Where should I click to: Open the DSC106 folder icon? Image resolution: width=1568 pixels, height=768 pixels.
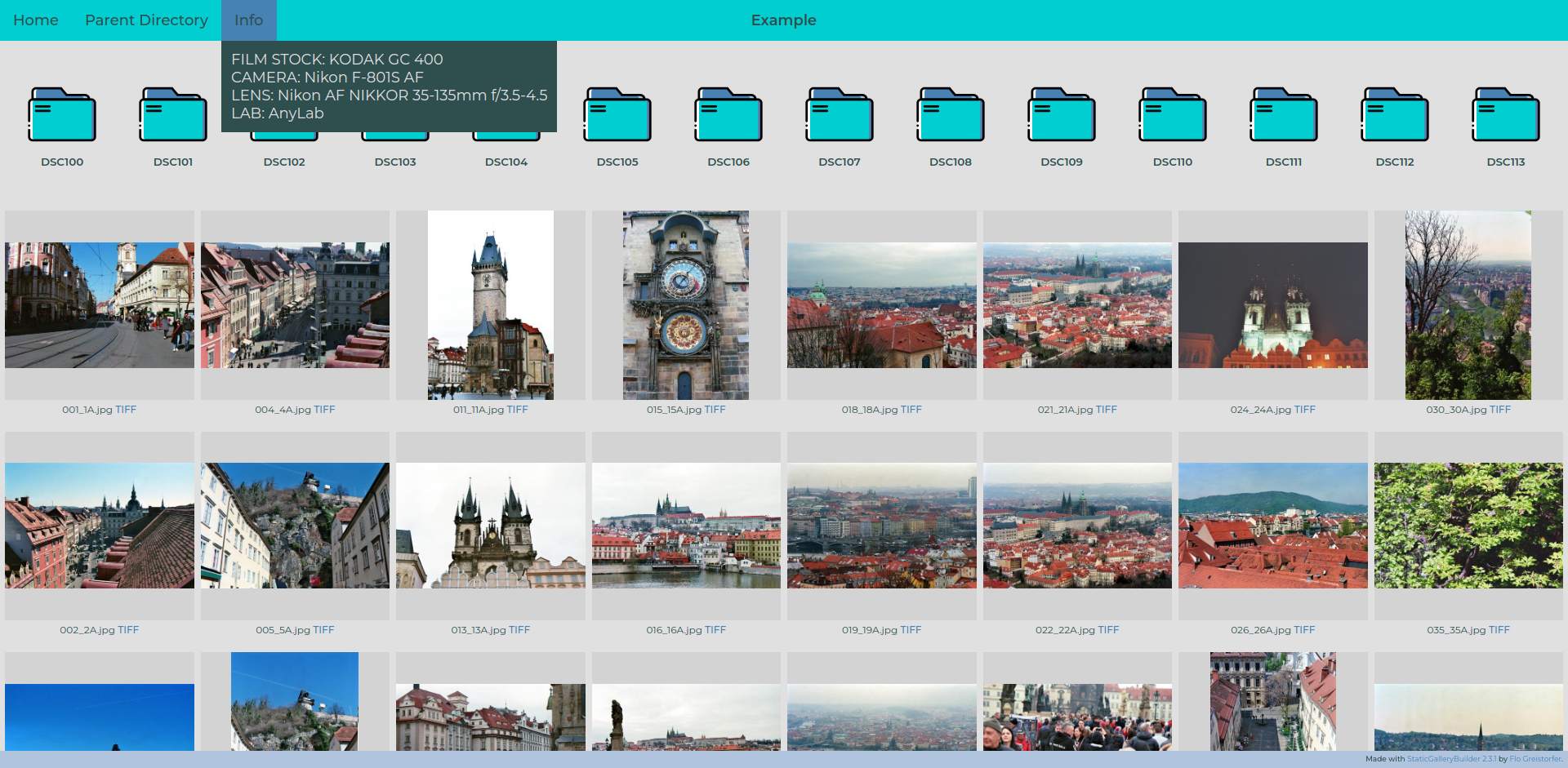pos(728,115)
